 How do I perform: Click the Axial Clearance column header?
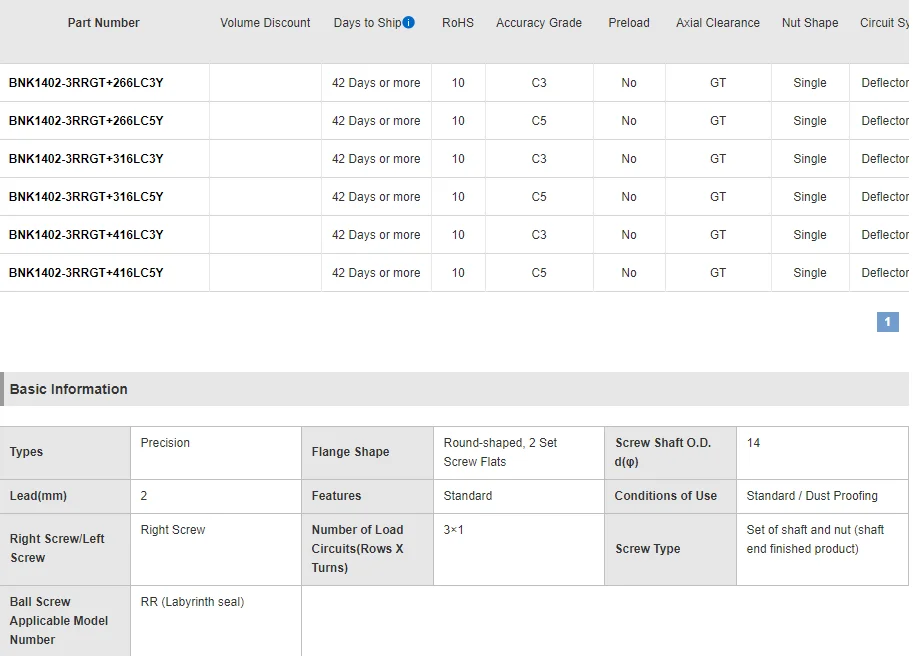pyautogui.click(x=718, y=23)
